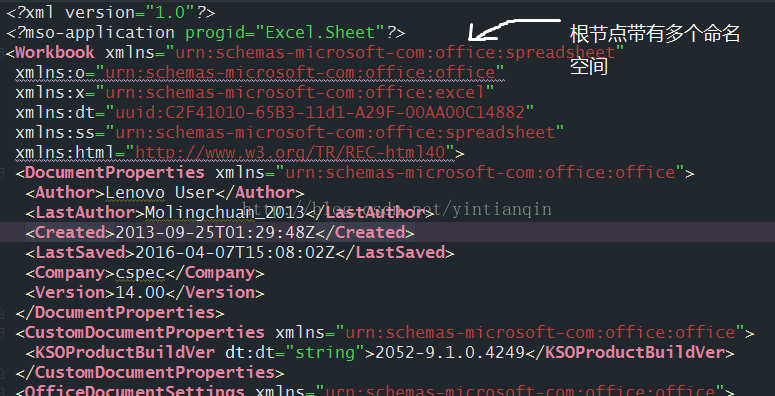Select the value Molingchuan_2013
The width and height of the screenshot is (775, 396).
(224, 213)
